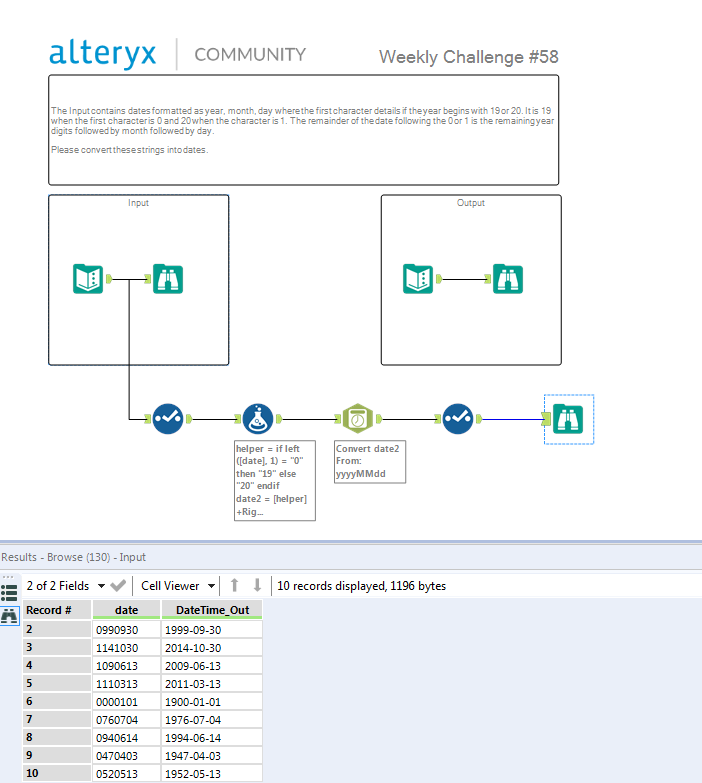Open the 2 of 2 Fields dropdown
This screenshot has width=702, height=783.
[x=65, y=586]
